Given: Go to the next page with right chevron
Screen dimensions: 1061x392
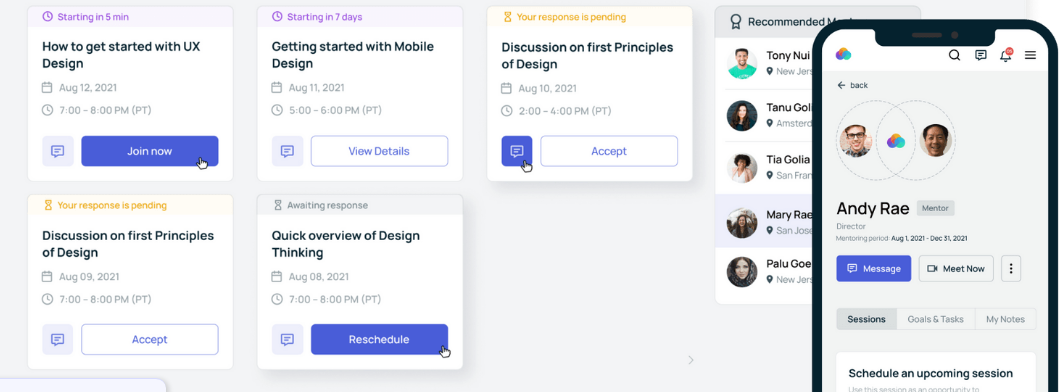Looking at the screenshot, I should point(690,360).
